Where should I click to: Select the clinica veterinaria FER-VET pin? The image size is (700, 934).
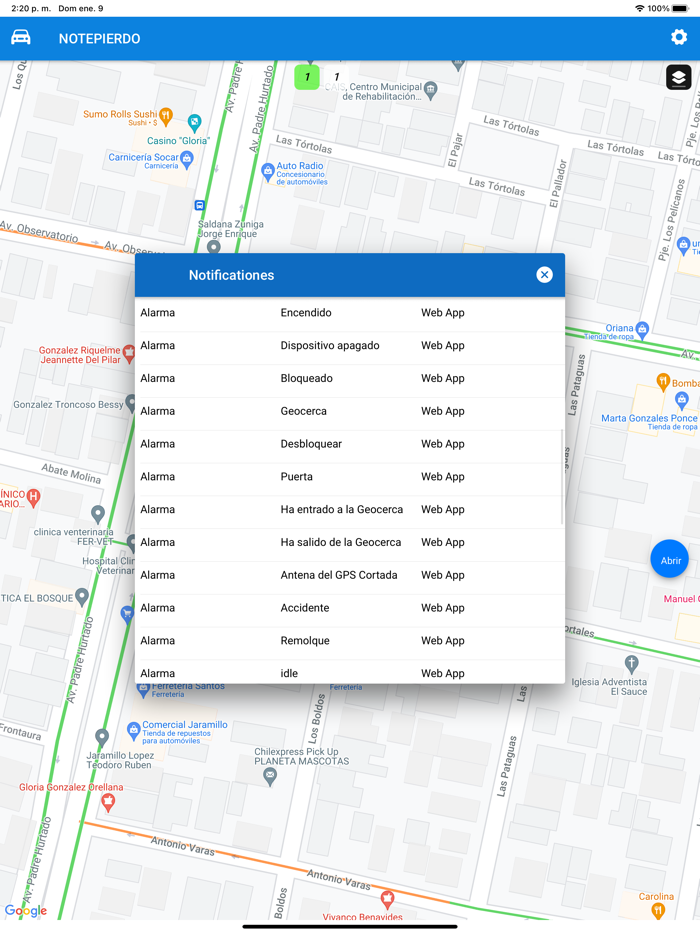[x=98, y=514]
